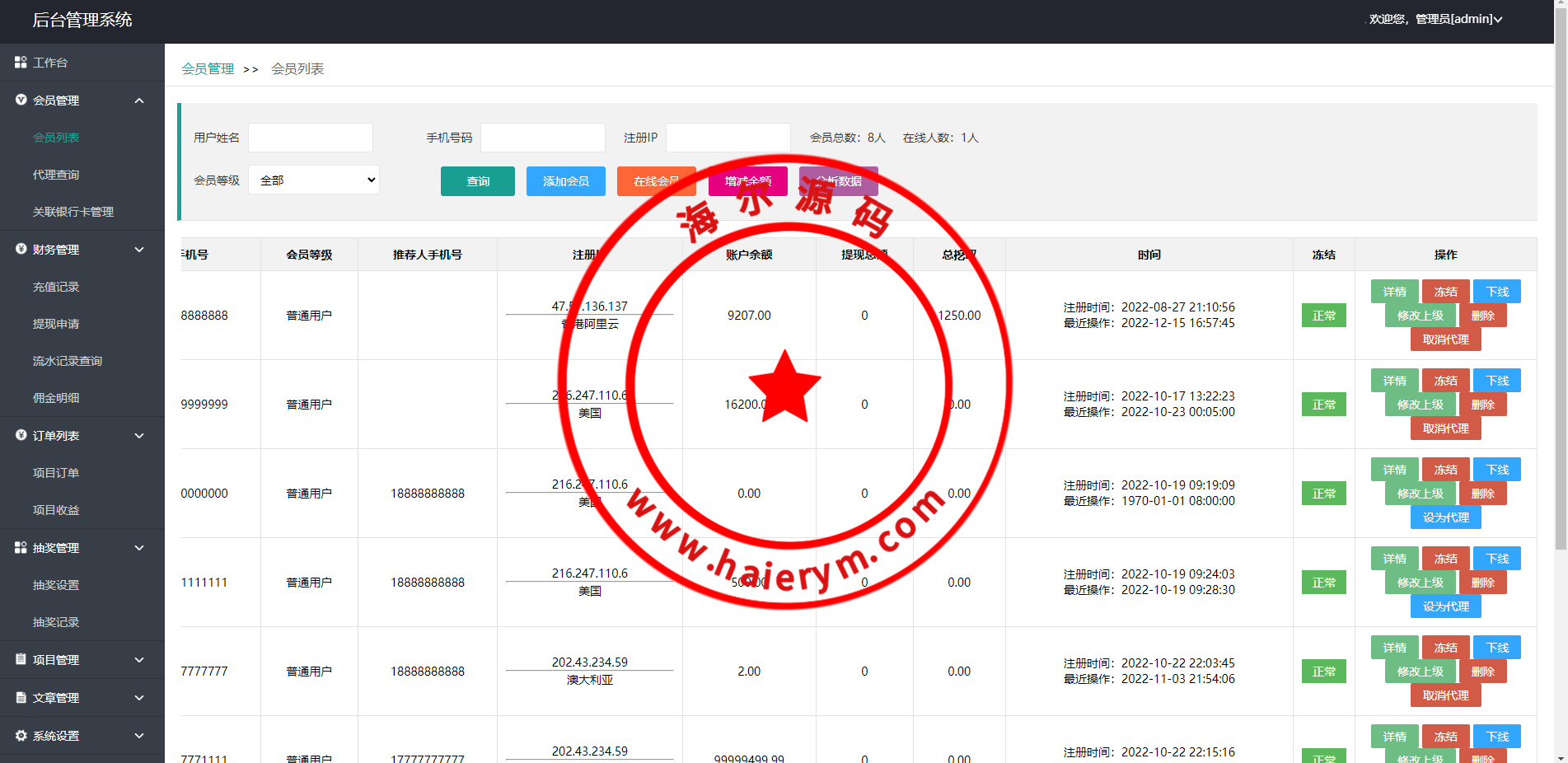
Task: Open the 会员等级 dropdown showing 全部
Action: click(314, 180)
